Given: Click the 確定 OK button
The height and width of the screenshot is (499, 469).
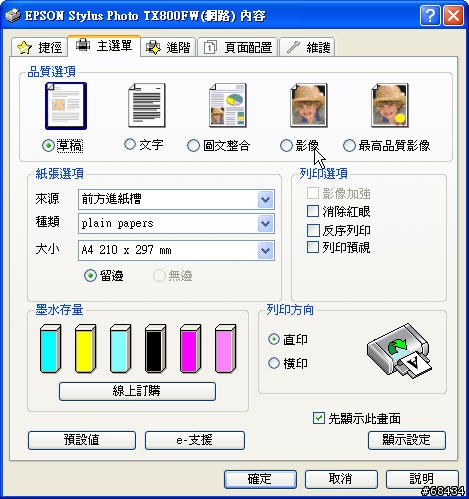Looking at the screenshot, I should click(260, 479).
